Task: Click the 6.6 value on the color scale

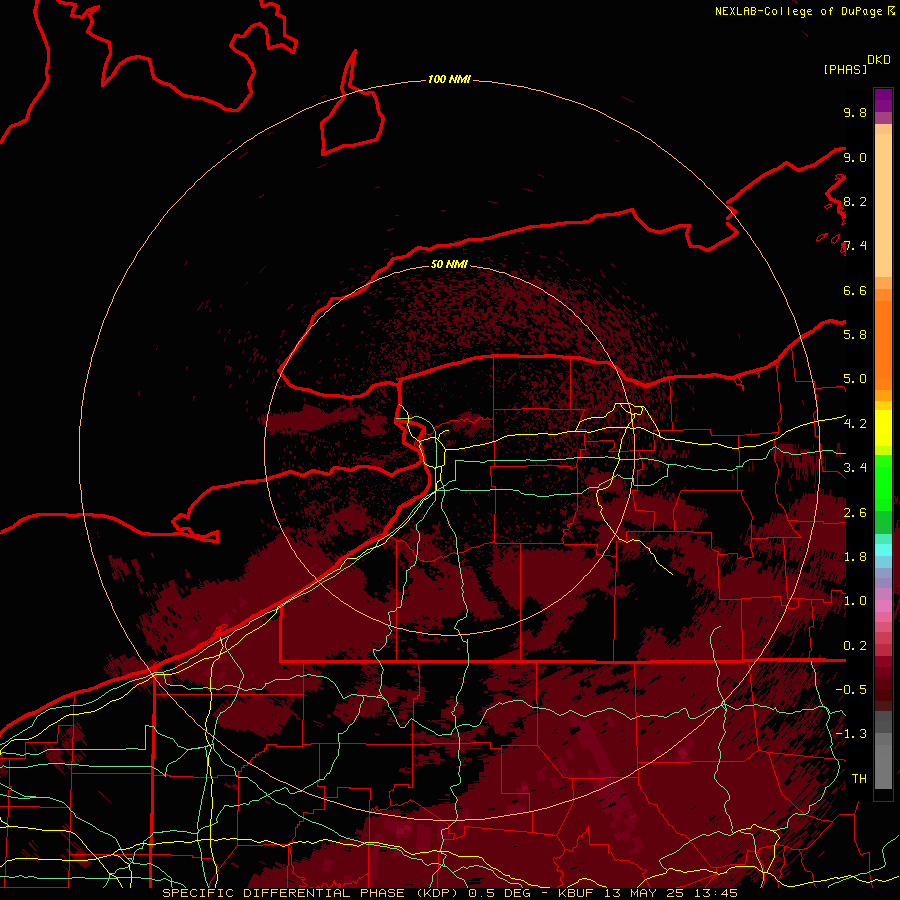Action: click(855, 290)
